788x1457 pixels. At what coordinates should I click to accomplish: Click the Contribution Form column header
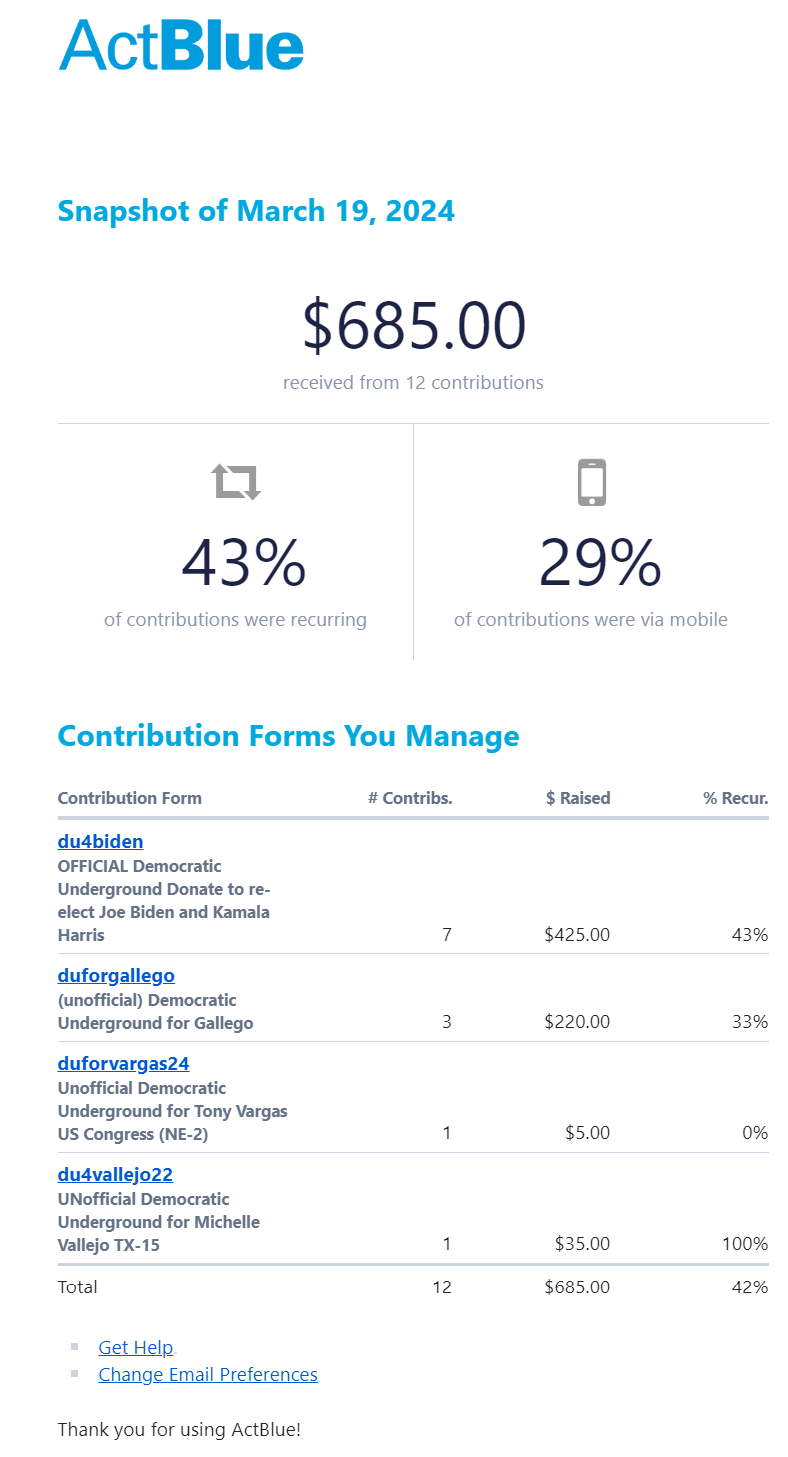pyautogui.click(x=130, y=798)
